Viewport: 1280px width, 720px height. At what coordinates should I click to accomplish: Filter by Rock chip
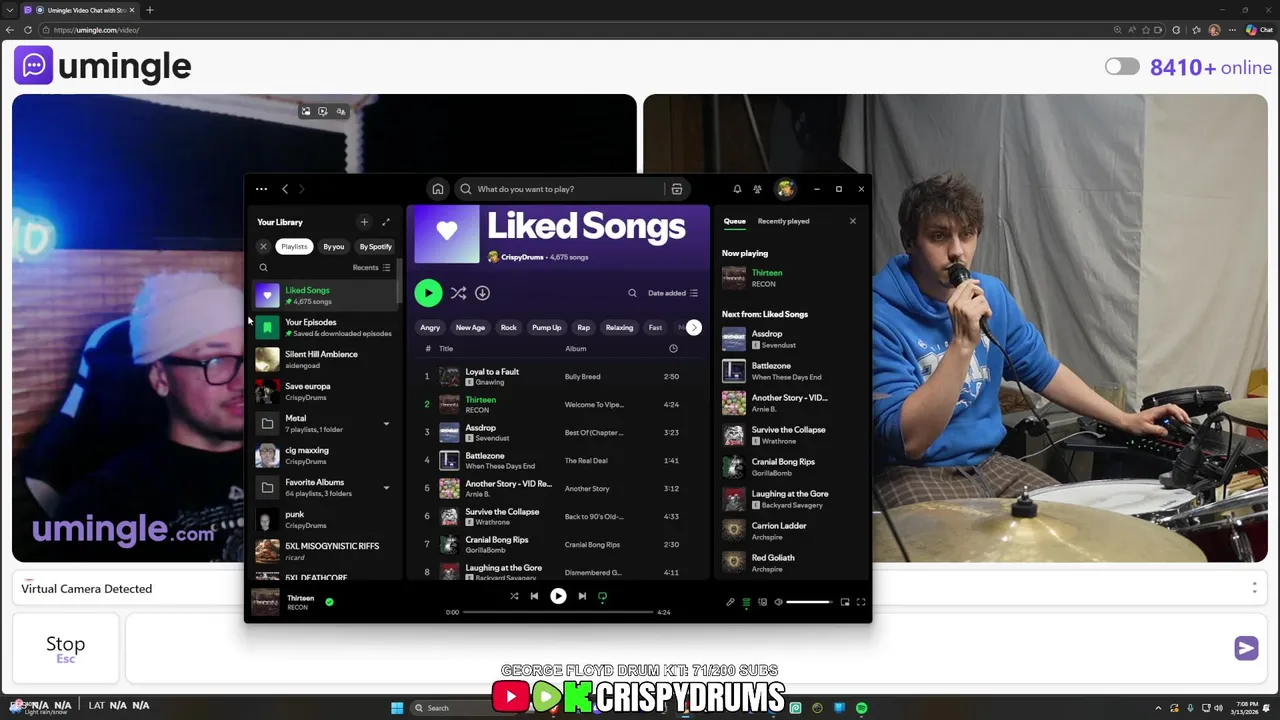click(x=509, y=327)
